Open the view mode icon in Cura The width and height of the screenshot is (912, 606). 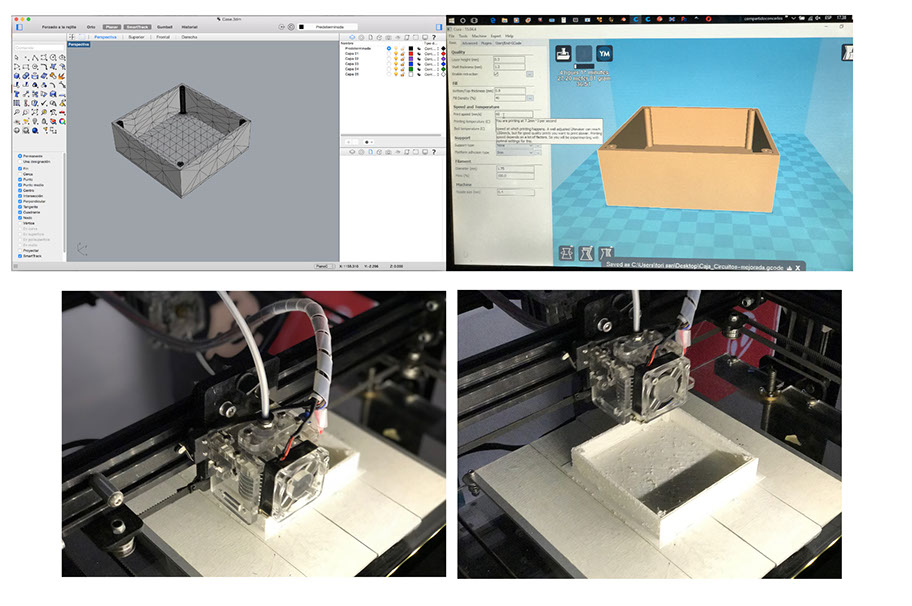click(x=847, y=52)
